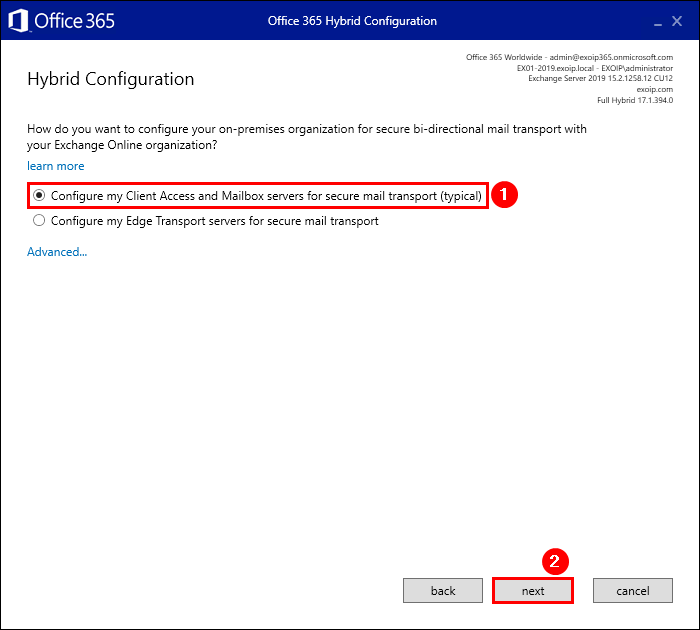Close the Hybrid Configuration wizard window
This screenshot has width=700, height=630.
pyautogui.click(x=682, y=21)
